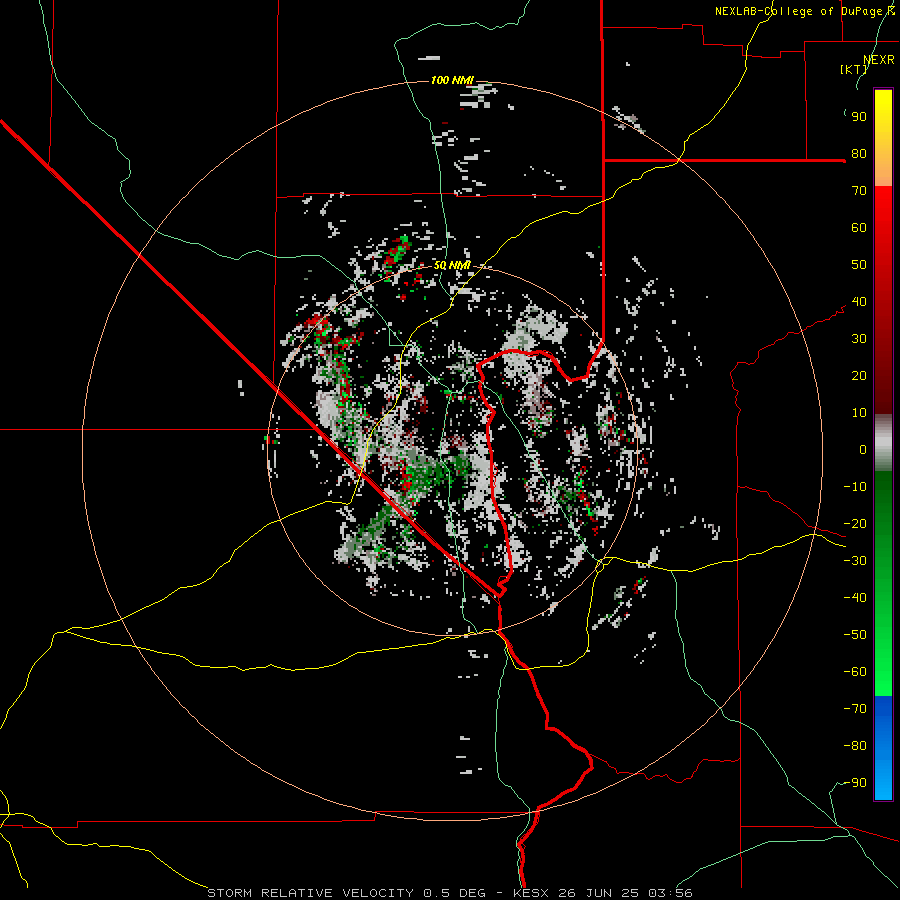Click the -70 value on color scale
Screen dimensions: 900x900
[x=855, y=709]
